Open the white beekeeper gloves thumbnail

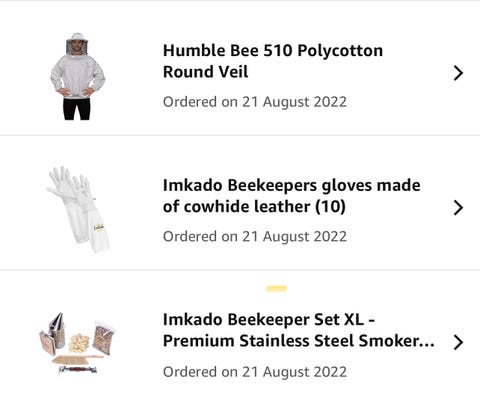[x=79, y=210]
